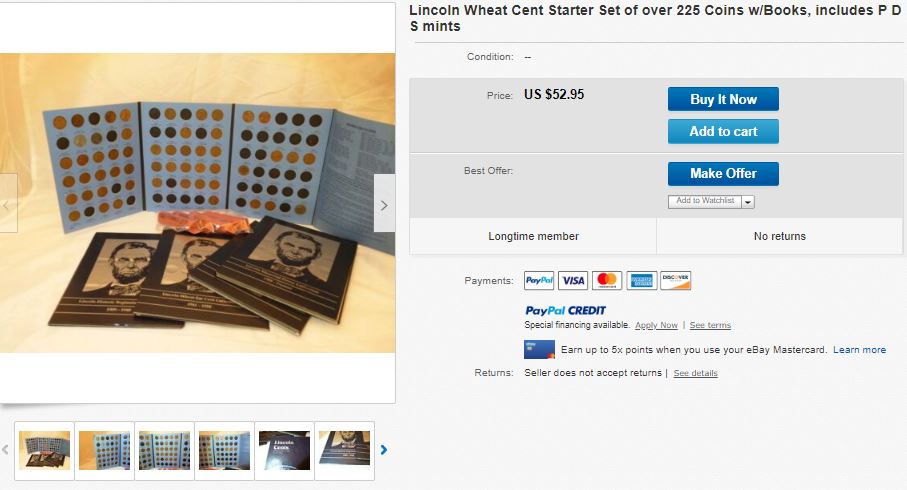Image resolution: width=907 pixels, height=490 pixels.
Task: Open the See terms link
Action: (x=710, y=325)
